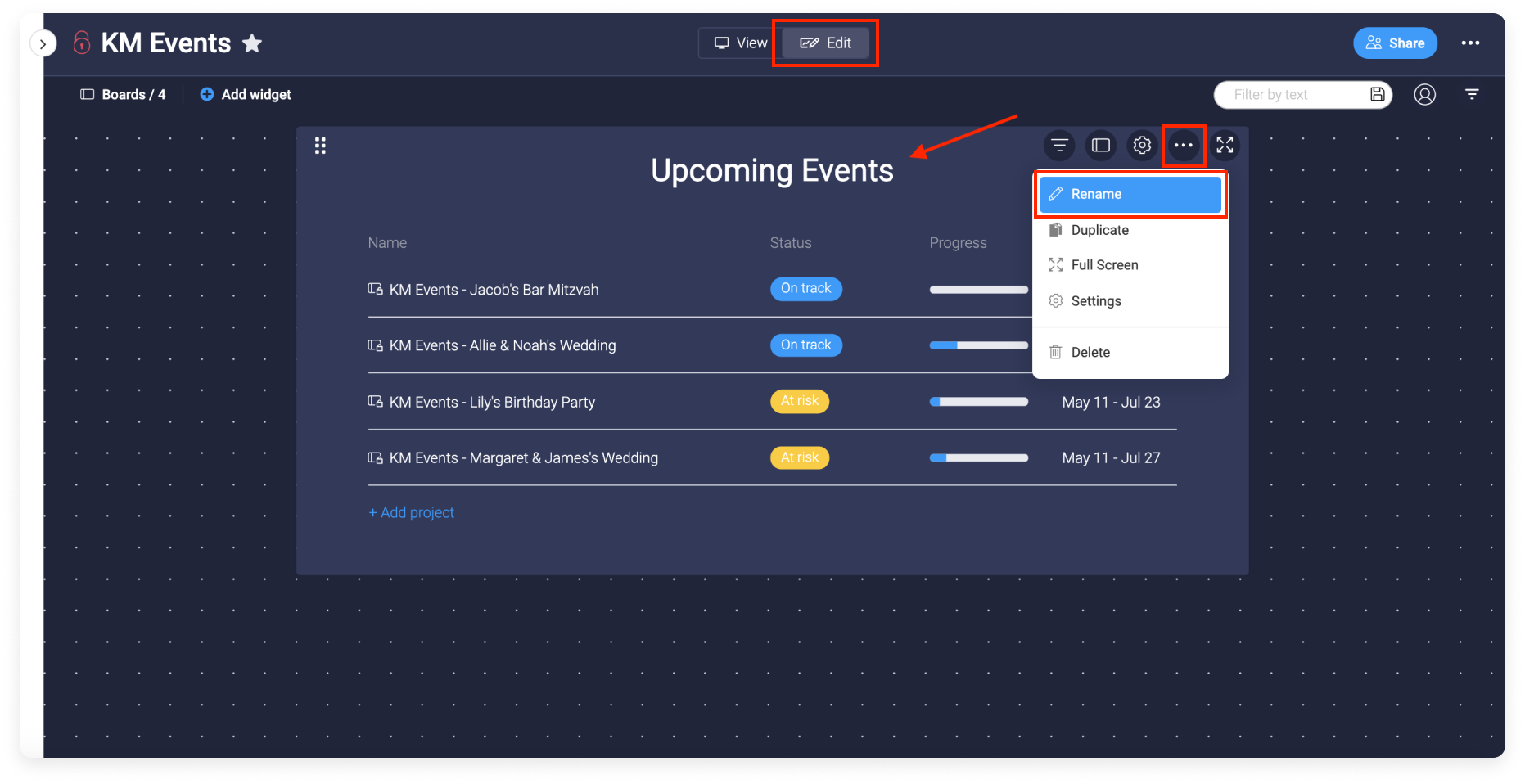Open the Boards / 4 selector
The image size is (1525, 784).
click(x=123, y=95)
